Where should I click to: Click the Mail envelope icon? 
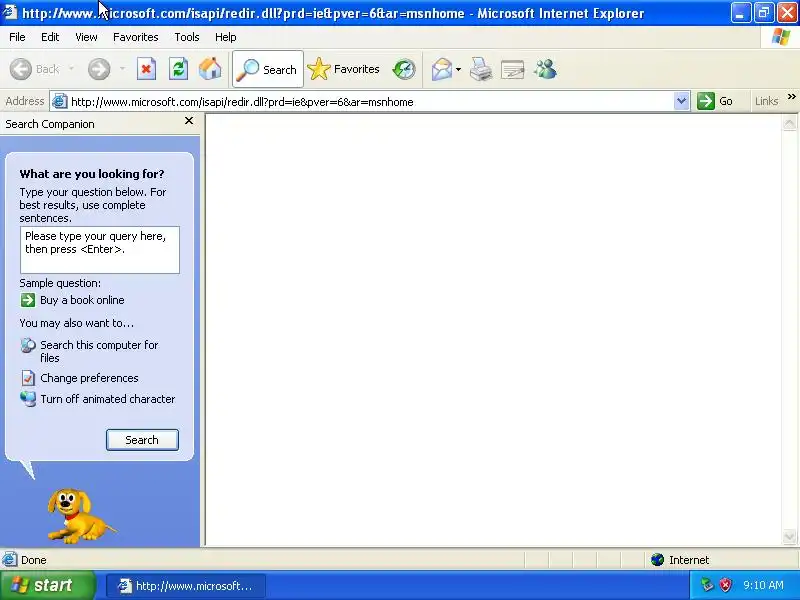[x=441, y=69]
